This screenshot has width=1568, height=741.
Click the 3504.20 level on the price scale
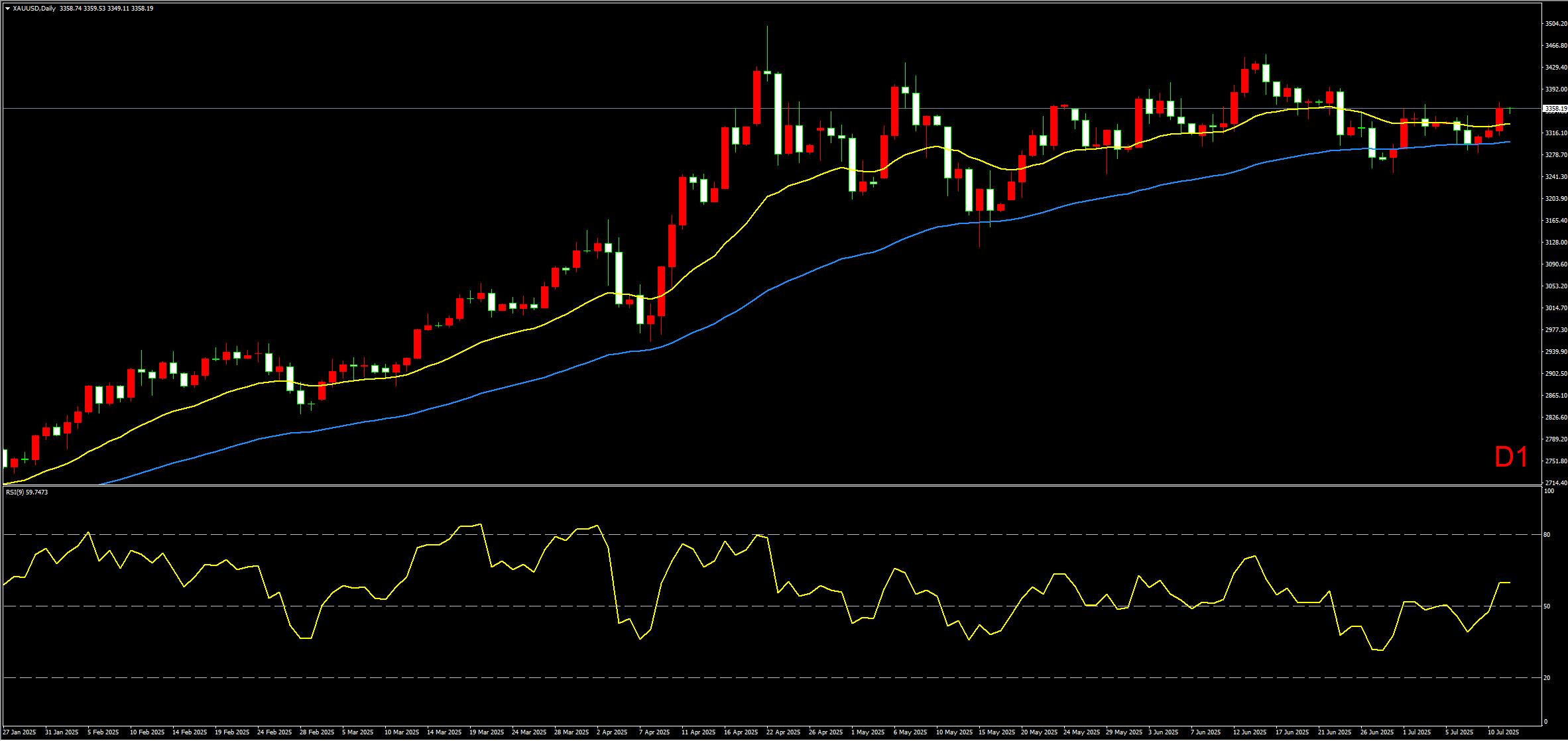click(1555, 24)
